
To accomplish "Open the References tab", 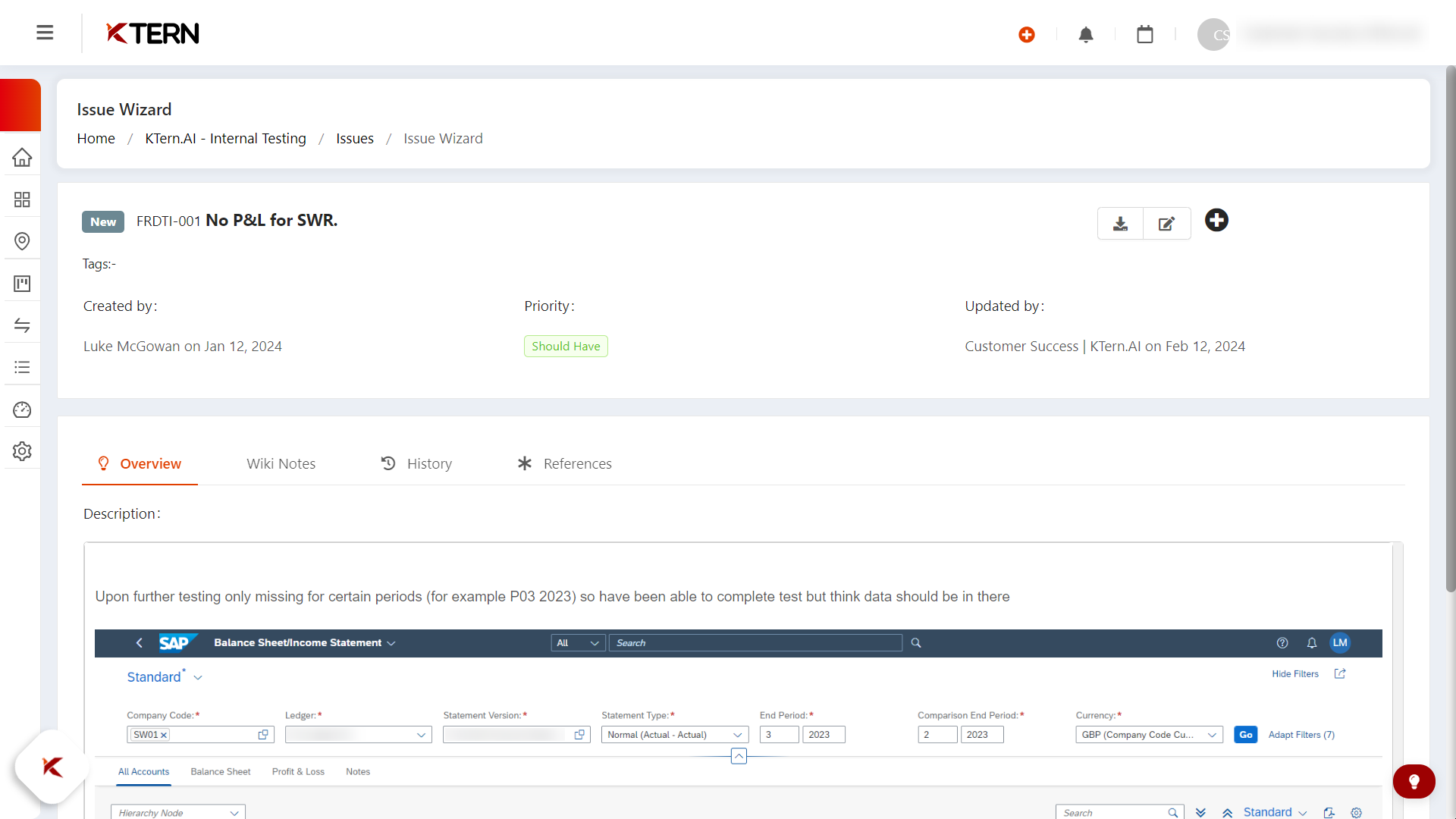I will coord(564,463).
